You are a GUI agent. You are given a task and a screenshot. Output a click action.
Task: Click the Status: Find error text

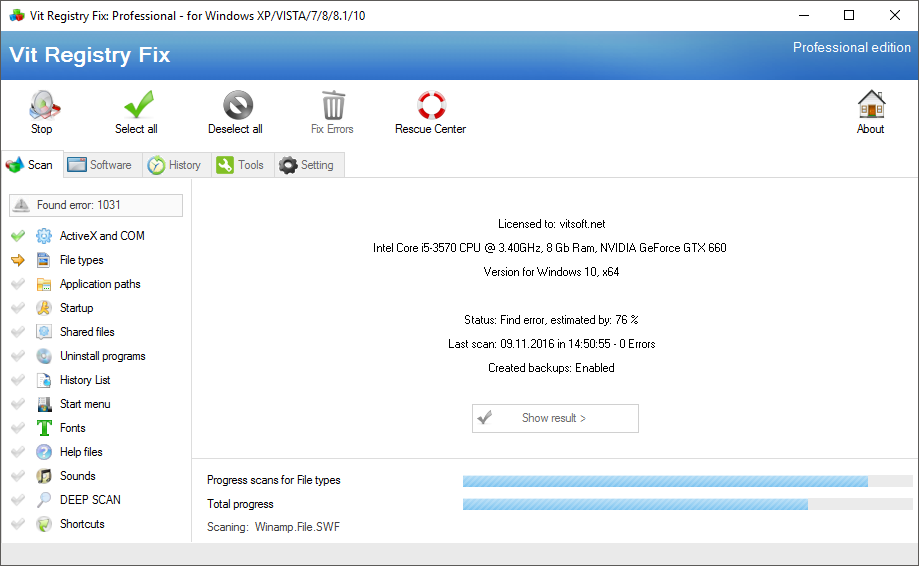tap(552, 320)
